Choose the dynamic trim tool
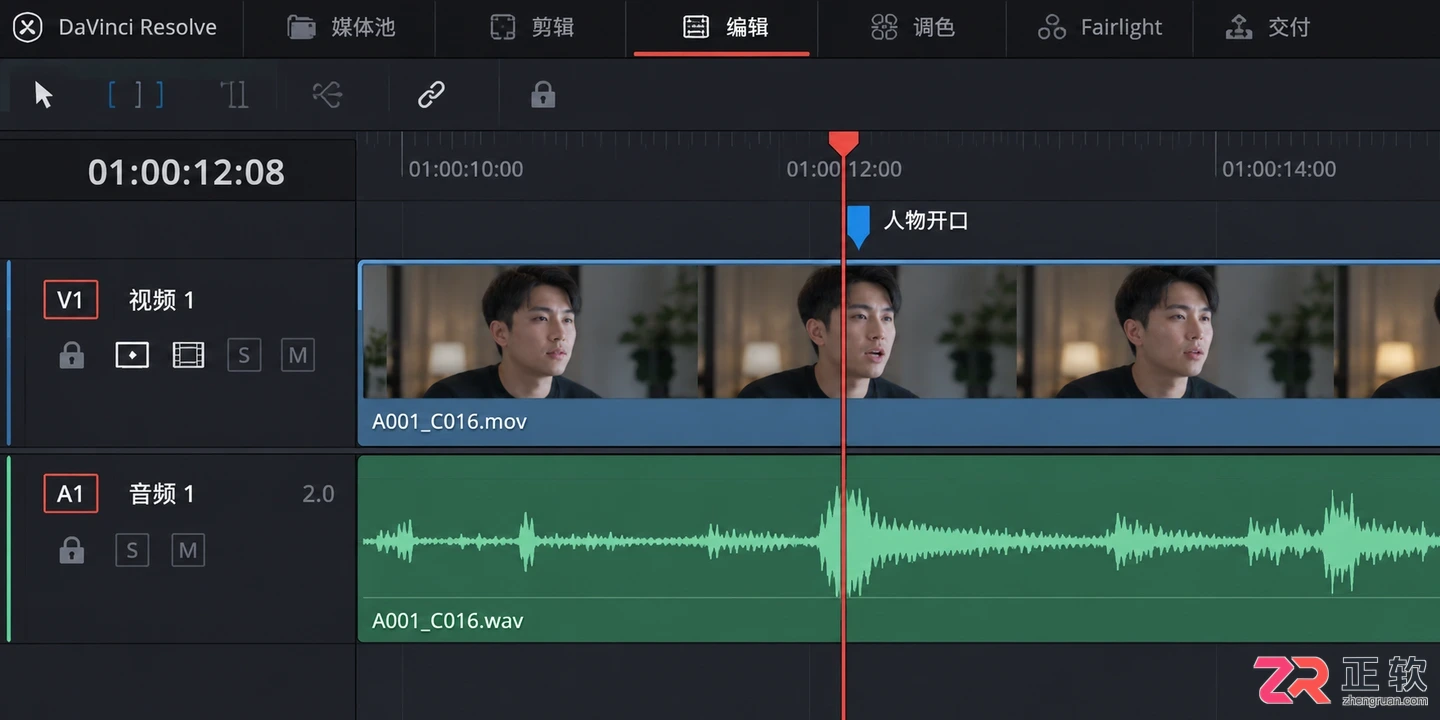This screenshot has height=720, width=1440. point(234,95)
